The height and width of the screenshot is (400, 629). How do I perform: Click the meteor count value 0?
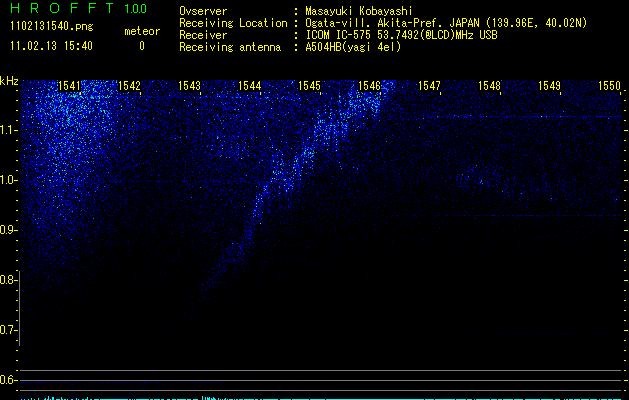click(142, 46)
